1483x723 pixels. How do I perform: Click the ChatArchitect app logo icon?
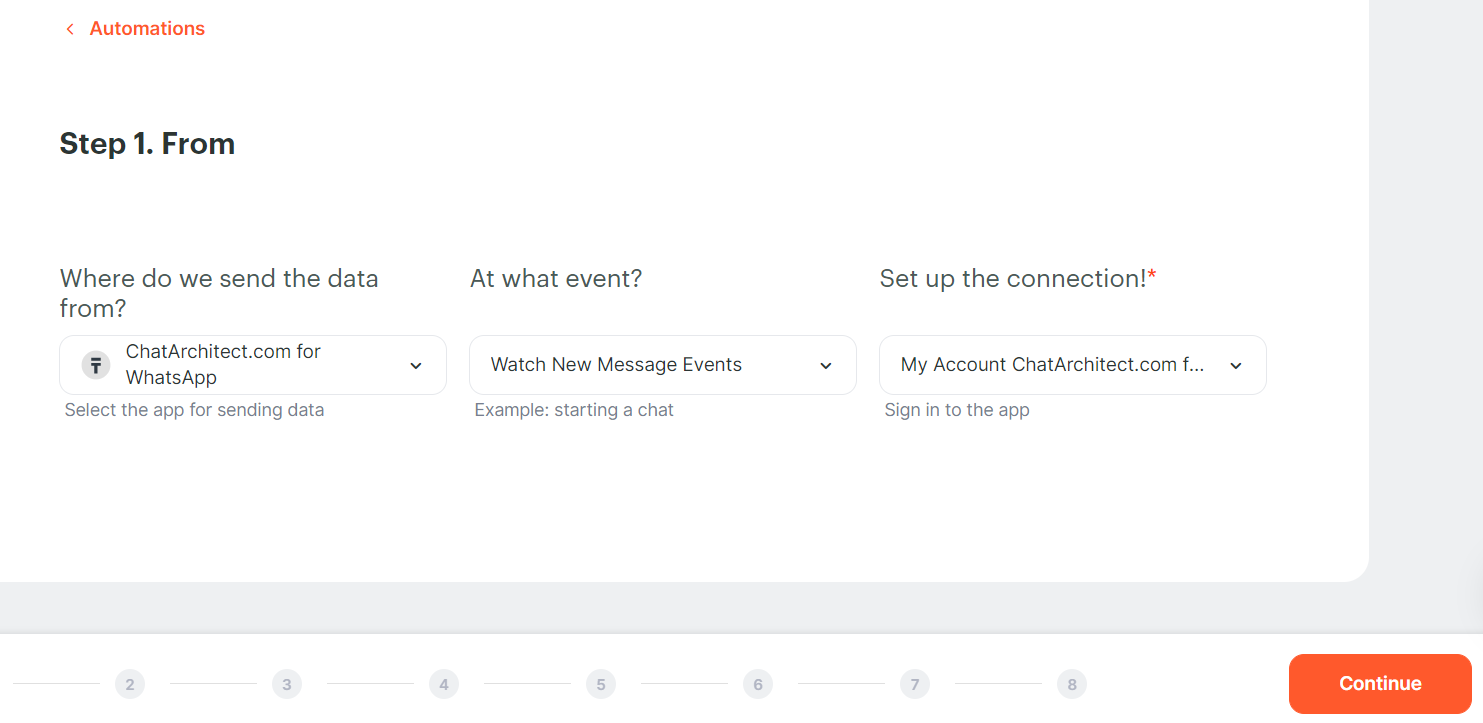[x=95, y=365]
